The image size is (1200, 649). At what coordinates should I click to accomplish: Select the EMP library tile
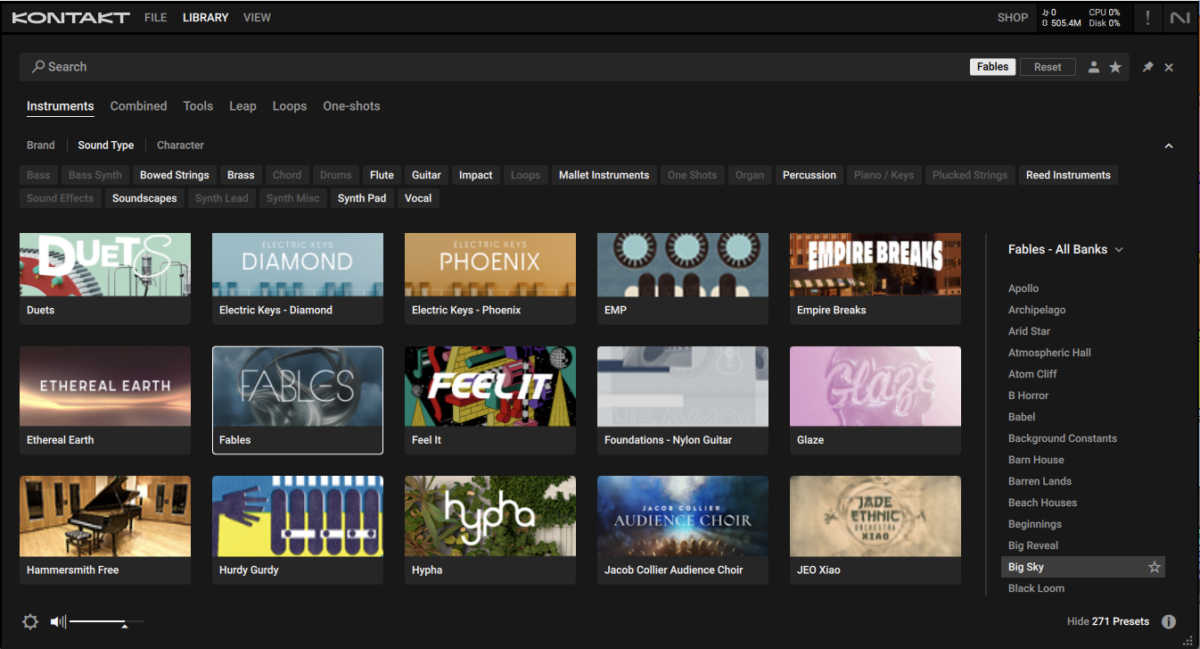pyautogui.click(x=683, y=278)
